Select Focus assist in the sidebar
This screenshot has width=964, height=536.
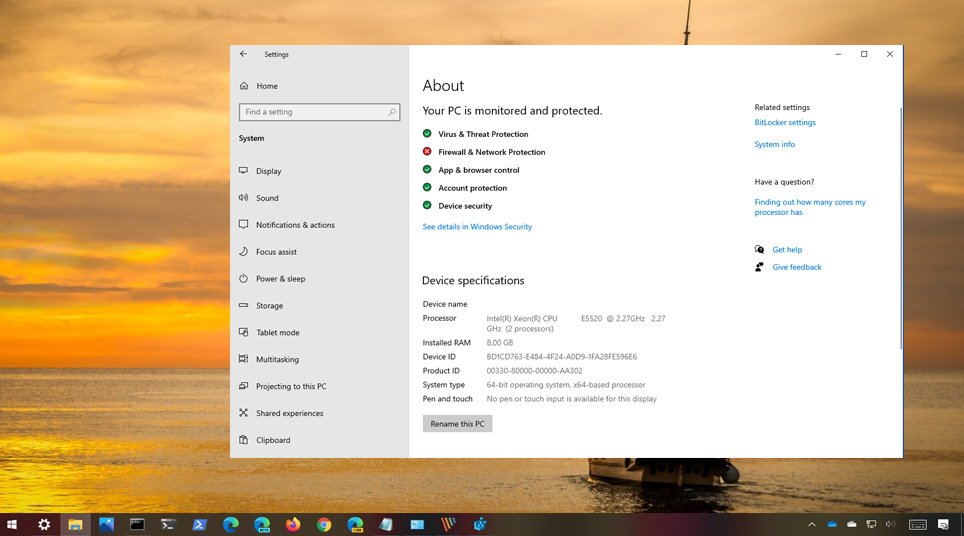[276, 252]
